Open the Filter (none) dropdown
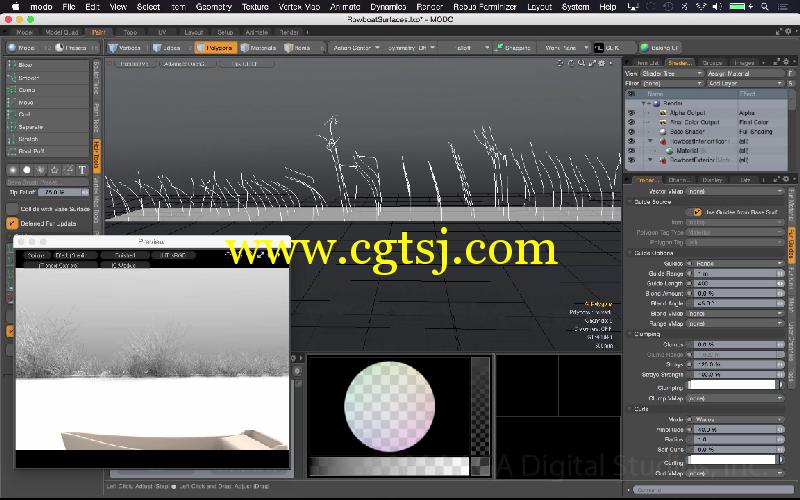Image resolution: width=800 pixels, height=500 pixels. 671,83
